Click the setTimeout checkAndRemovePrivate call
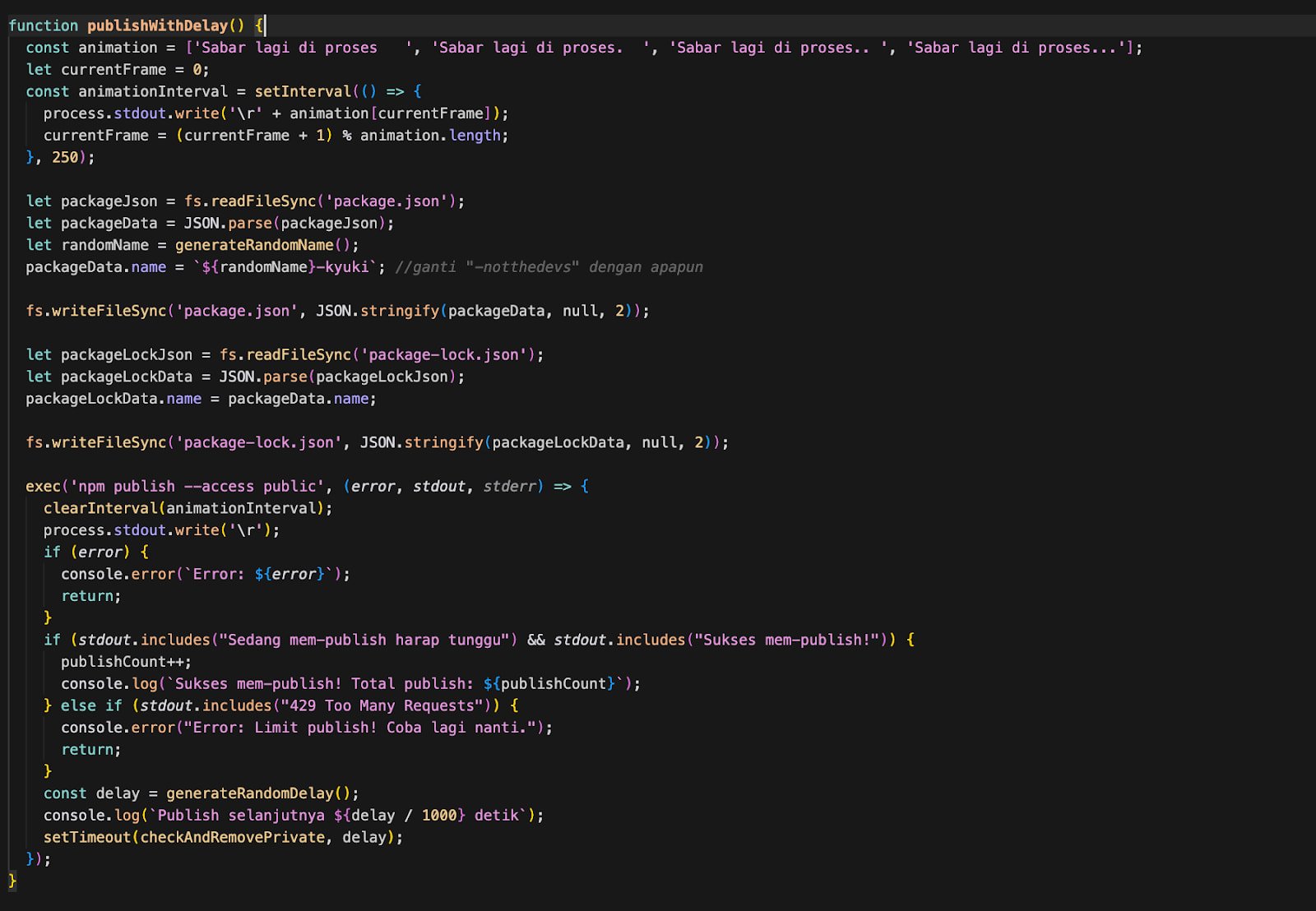1316x911 pixels. tap(222, 837)
